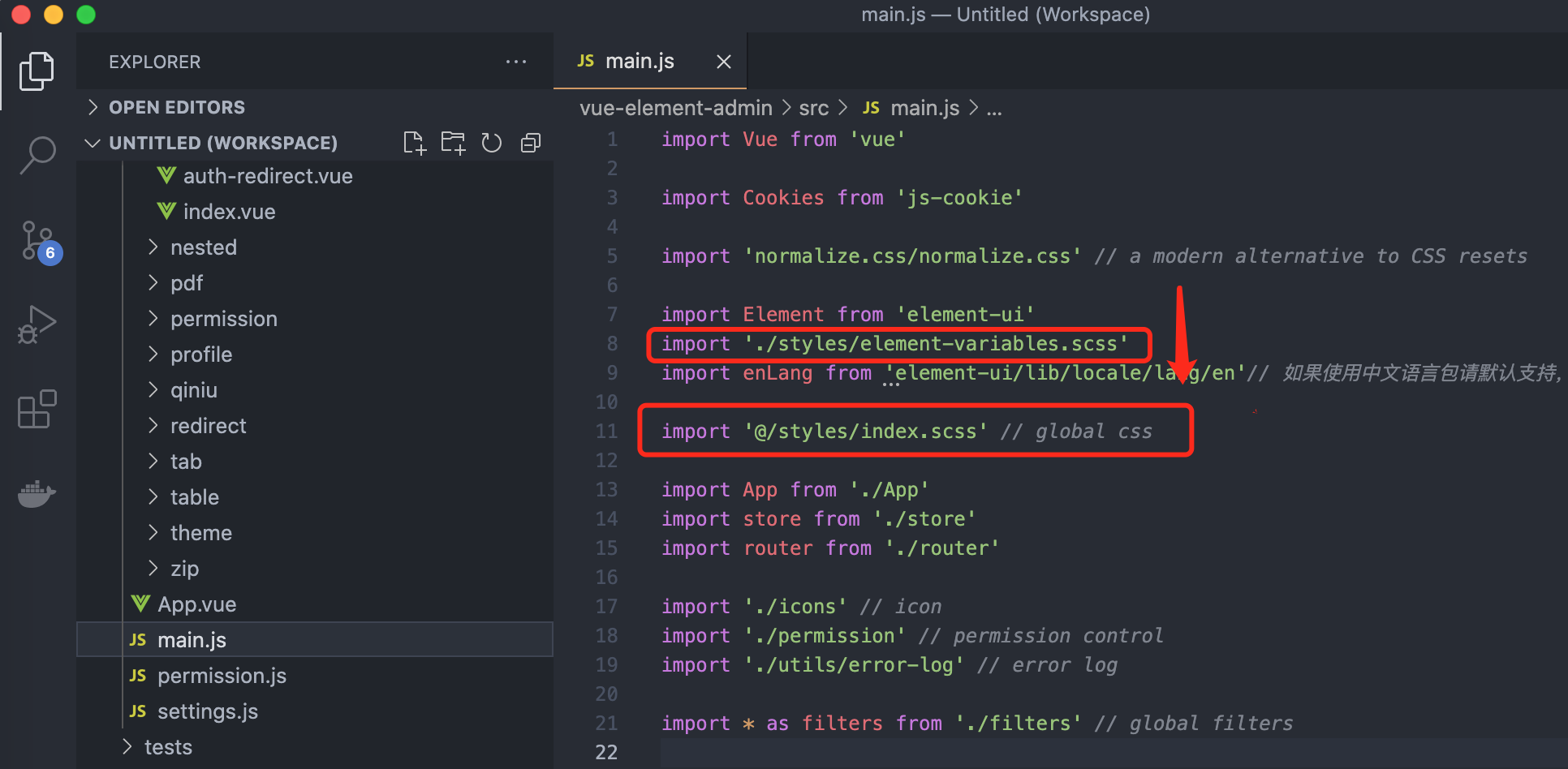Viewport: 1568px width, 769px height.
Task: Click the New File icon in the workspace header
Action: (415, 143)
